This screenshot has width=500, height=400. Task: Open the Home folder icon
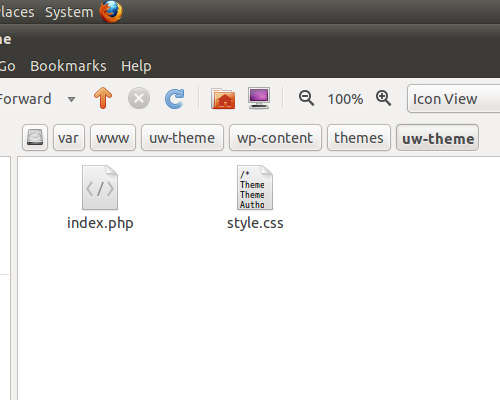pos(223,98)
